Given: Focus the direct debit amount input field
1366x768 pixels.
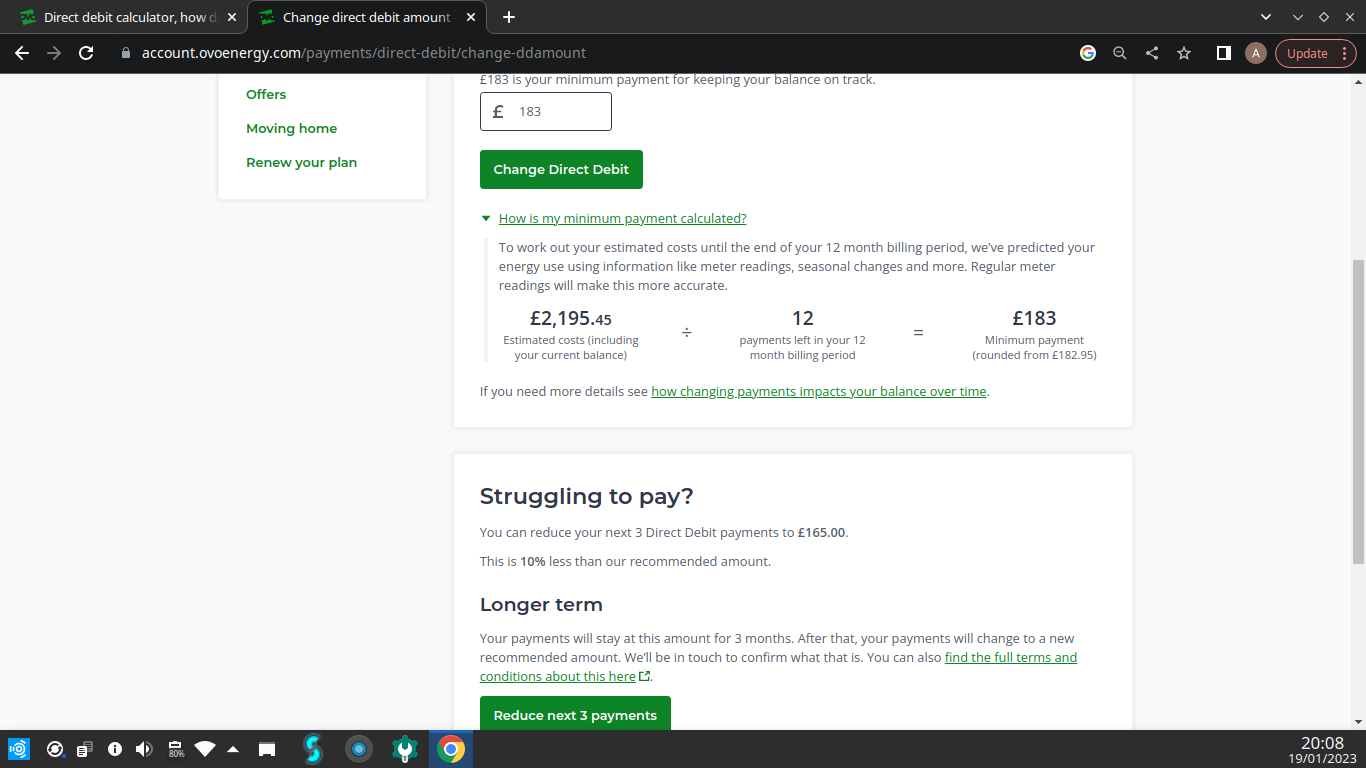Looking at the screenshot, I should [x=546, y=112].
